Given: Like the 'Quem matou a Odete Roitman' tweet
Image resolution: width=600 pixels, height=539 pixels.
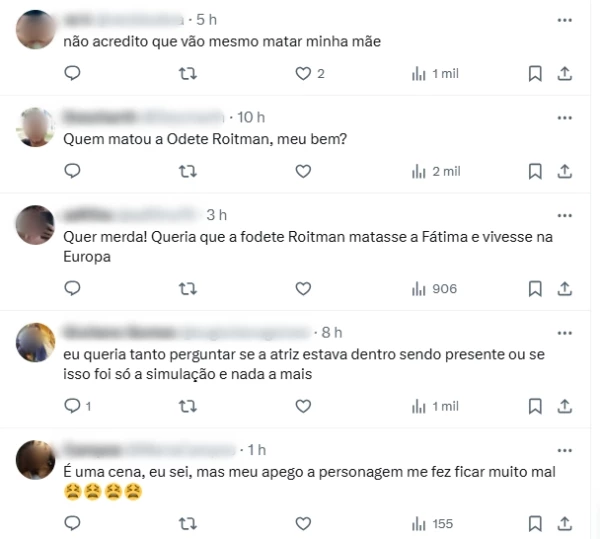Looking at the screenshot, I should coord(303,171).
